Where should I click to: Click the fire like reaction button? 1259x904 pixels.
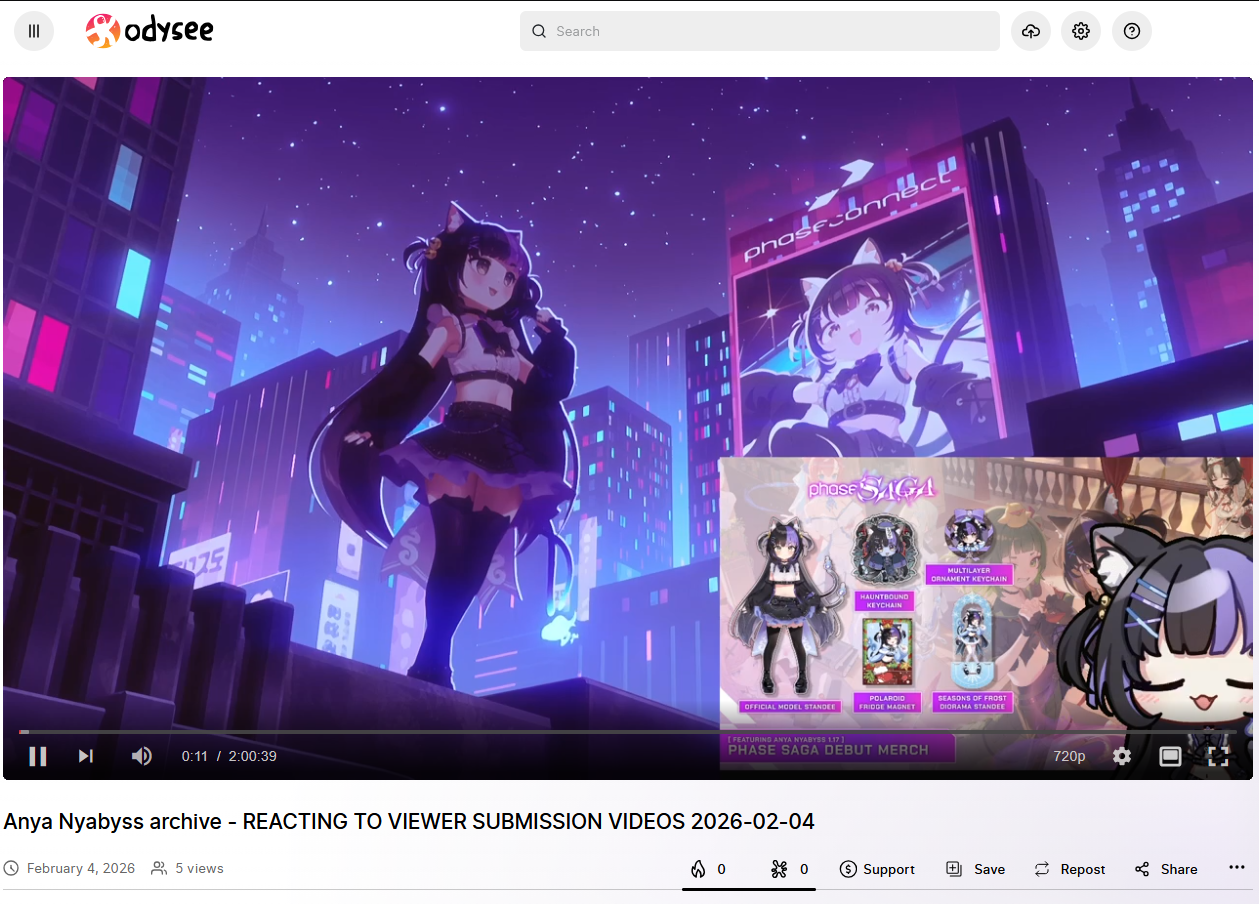708,869
